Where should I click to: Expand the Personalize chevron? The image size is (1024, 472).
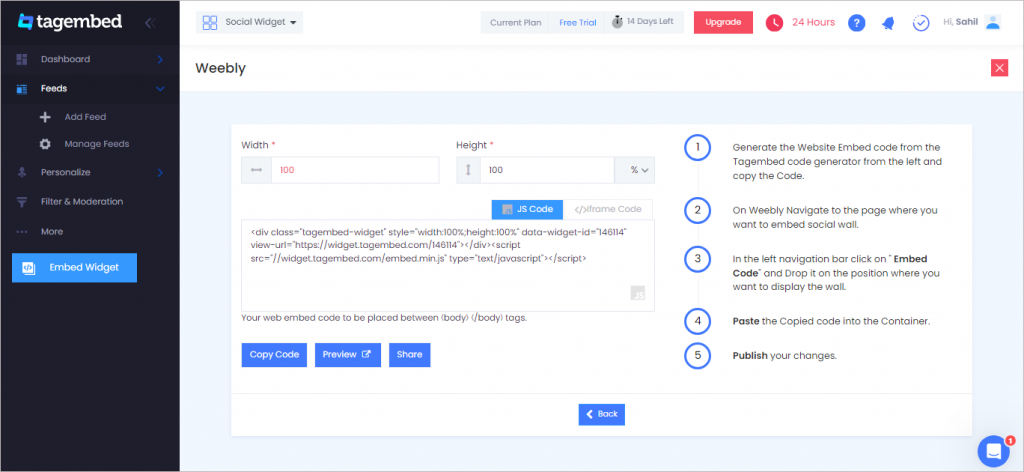pyautogui.click(x=161, y=173)
